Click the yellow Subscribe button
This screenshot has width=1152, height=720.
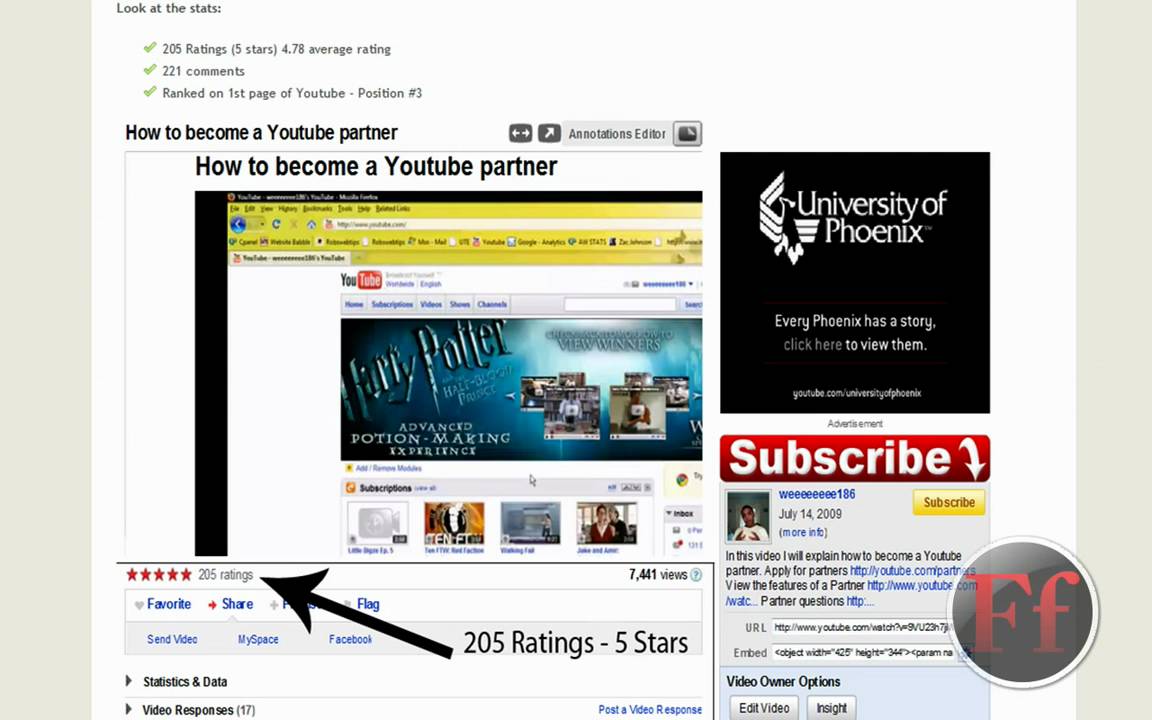point(948,503)
